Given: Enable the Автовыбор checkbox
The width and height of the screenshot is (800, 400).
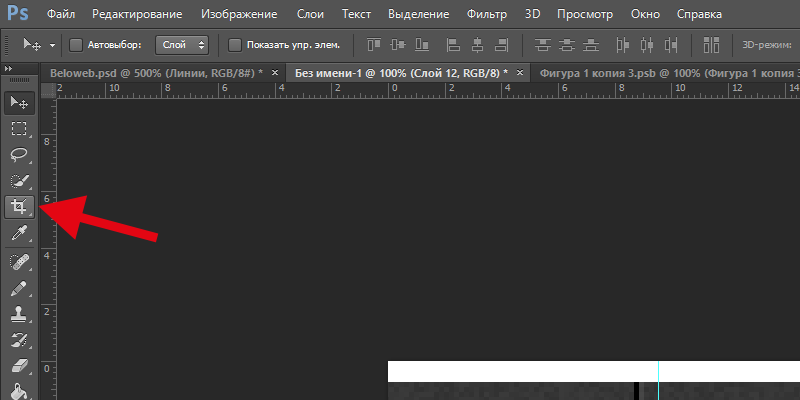Looking at the screenshot, I should (x=77, y=45).
